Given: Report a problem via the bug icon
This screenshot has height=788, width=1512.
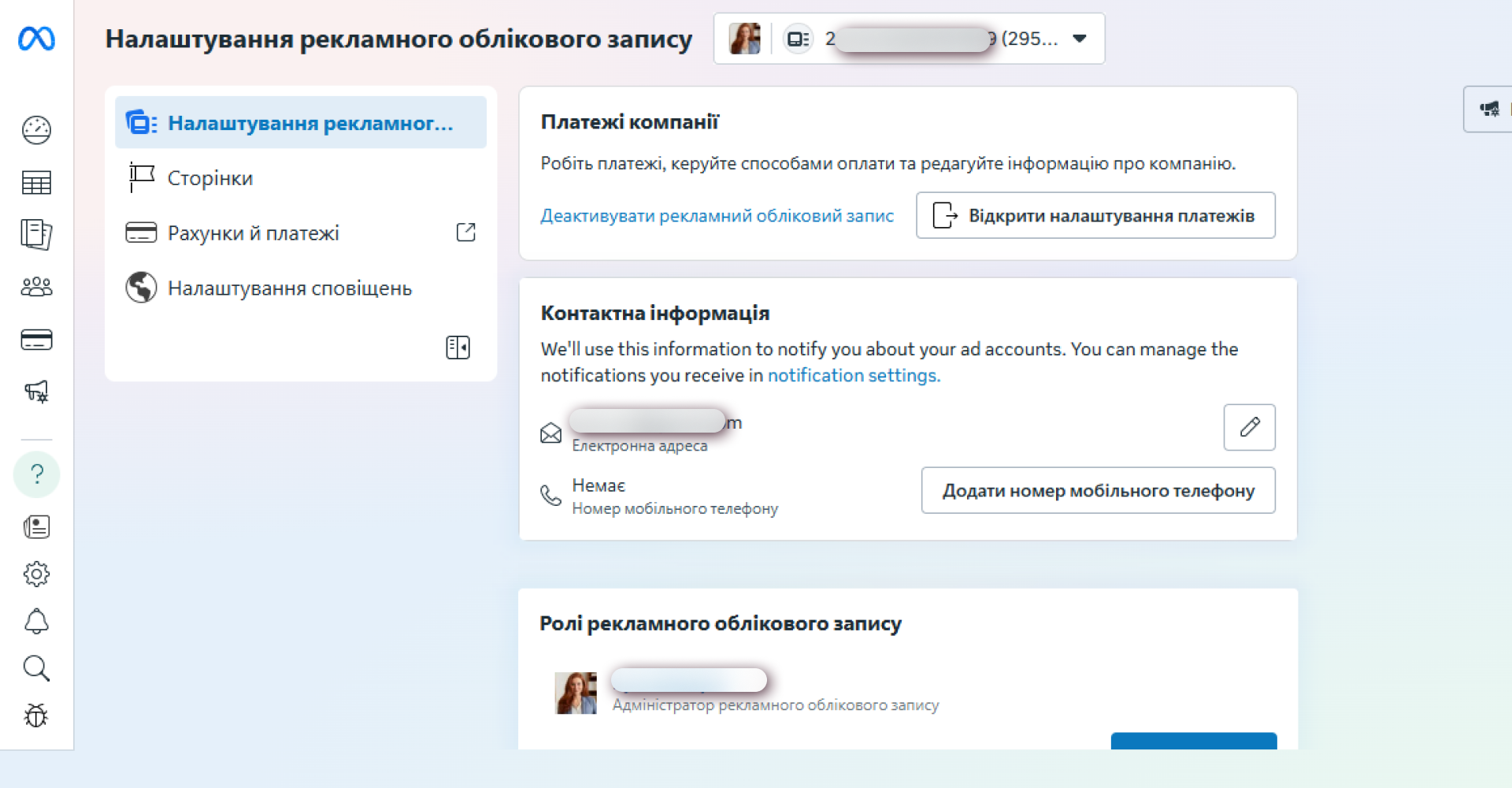Looking at the screenshot, I should pyautogui.click(x=37, y=716).
